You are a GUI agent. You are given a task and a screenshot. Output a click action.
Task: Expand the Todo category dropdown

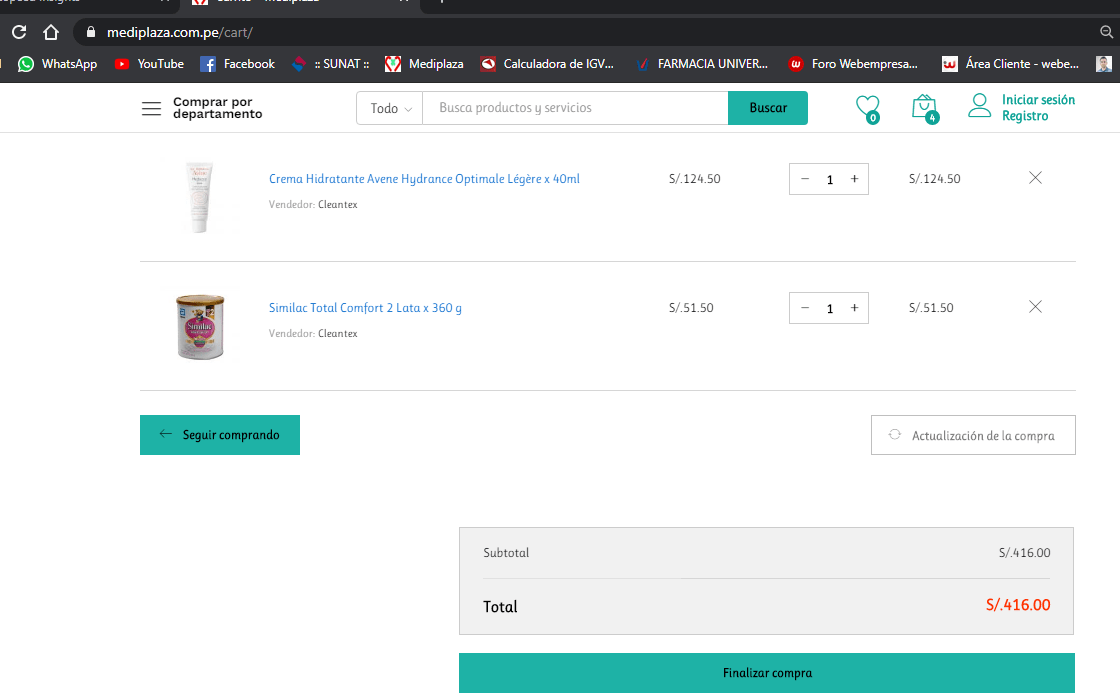[x=390, y=109]
